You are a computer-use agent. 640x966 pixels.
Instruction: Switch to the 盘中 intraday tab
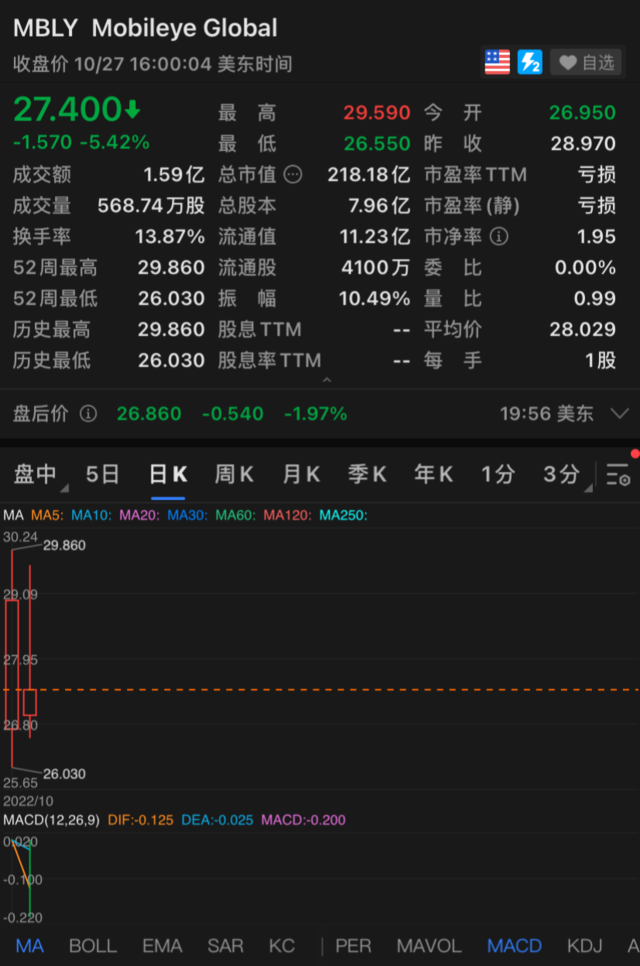coord(35,474)
